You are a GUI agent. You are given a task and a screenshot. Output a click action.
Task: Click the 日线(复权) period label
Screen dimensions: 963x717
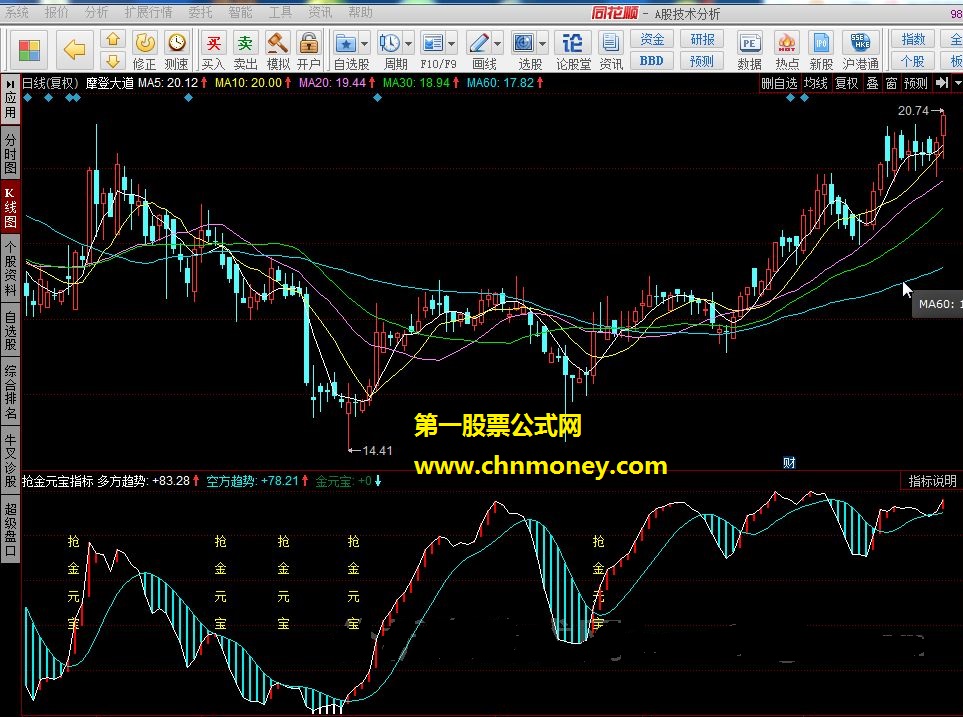(x=50, y=83)
